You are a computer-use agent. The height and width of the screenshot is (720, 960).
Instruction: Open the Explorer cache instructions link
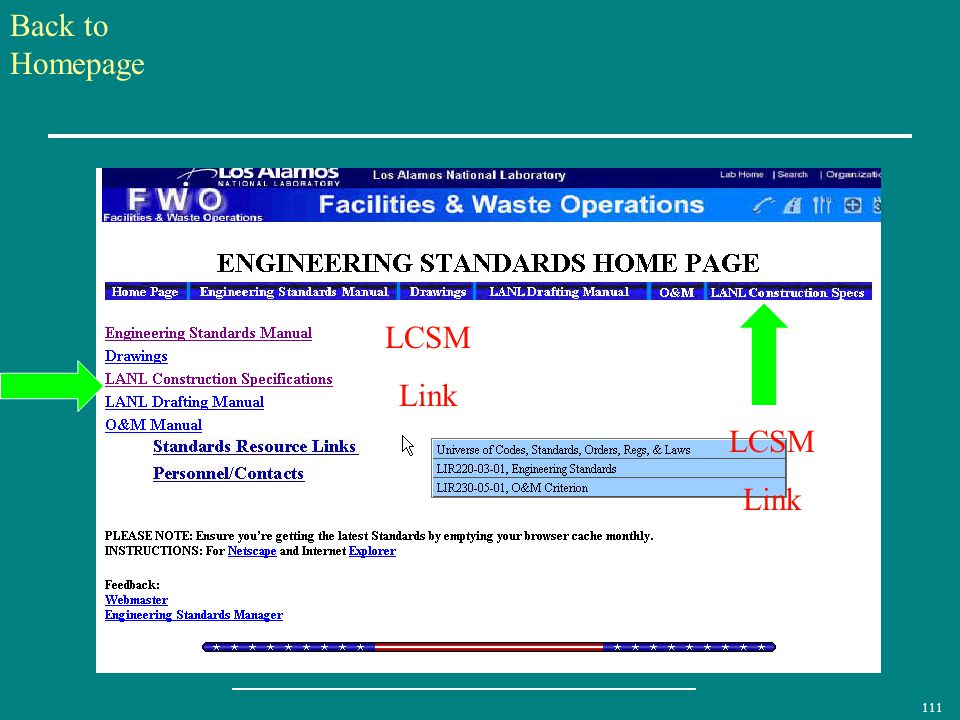(x=372, y=551)
